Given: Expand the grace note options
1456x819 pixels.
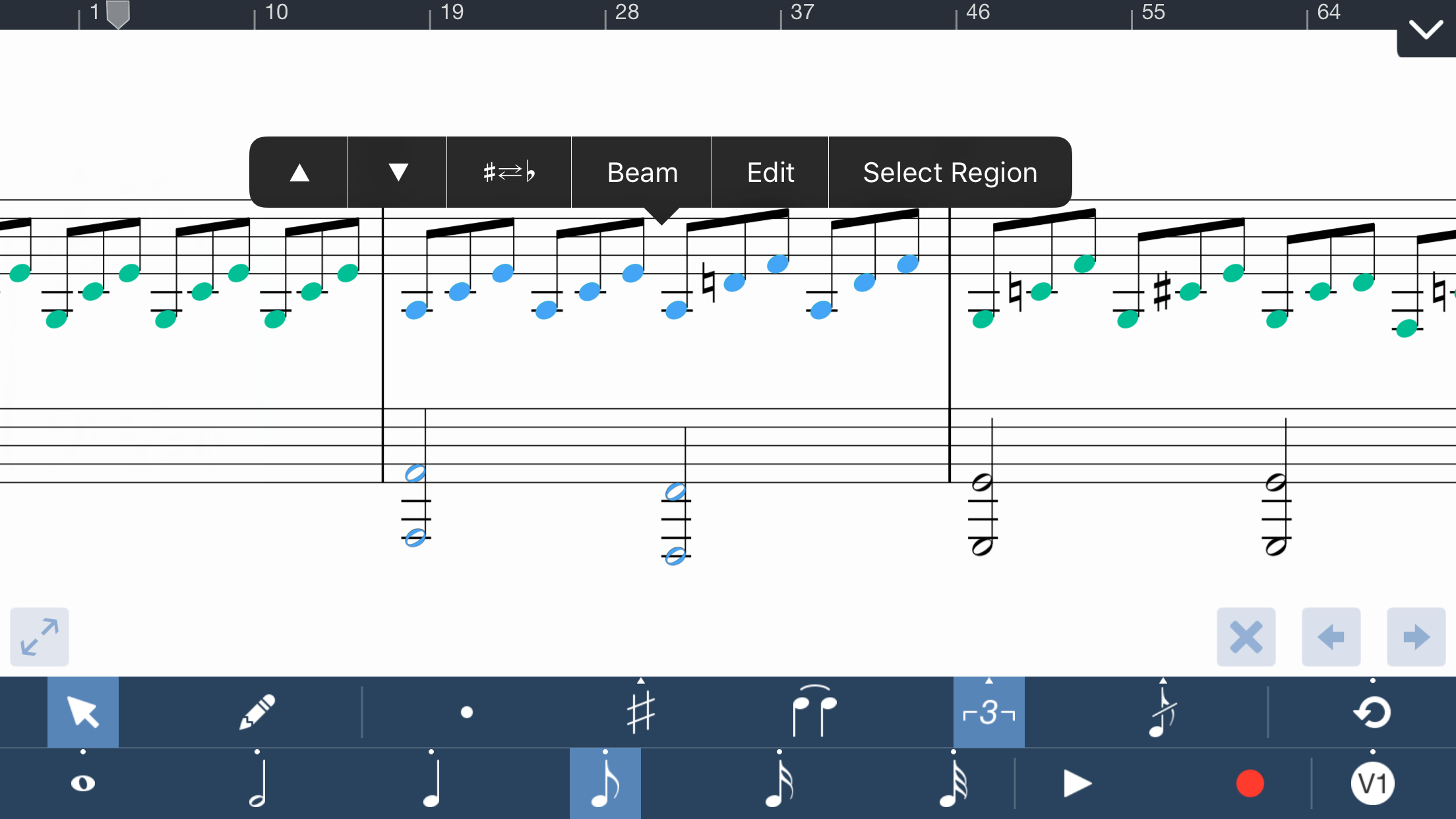Looking at the screenshot, I should [x=1163, y=712].
